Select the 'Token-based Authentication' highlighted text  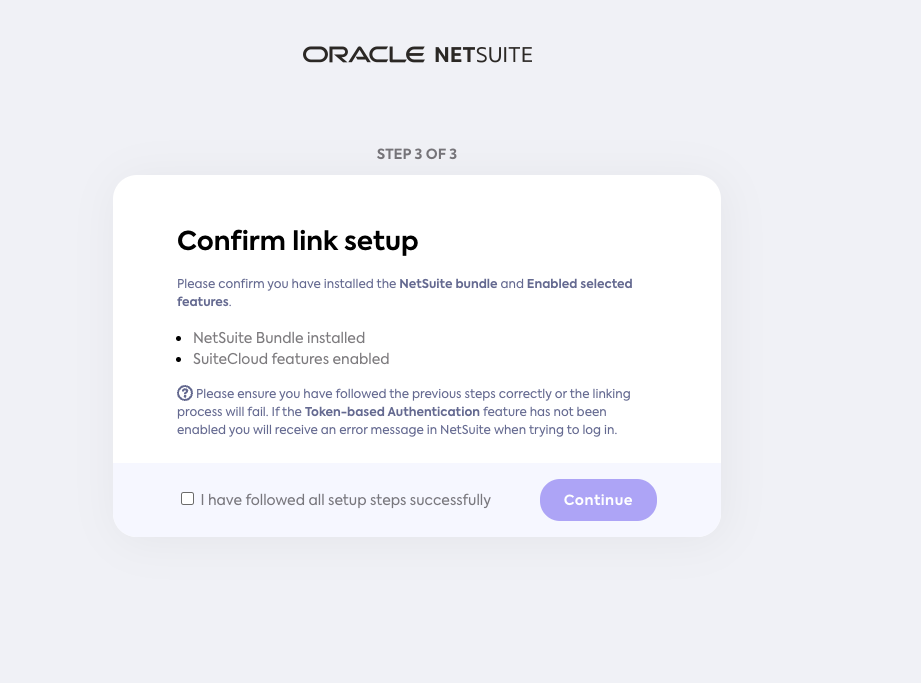(x=394, y=411)
